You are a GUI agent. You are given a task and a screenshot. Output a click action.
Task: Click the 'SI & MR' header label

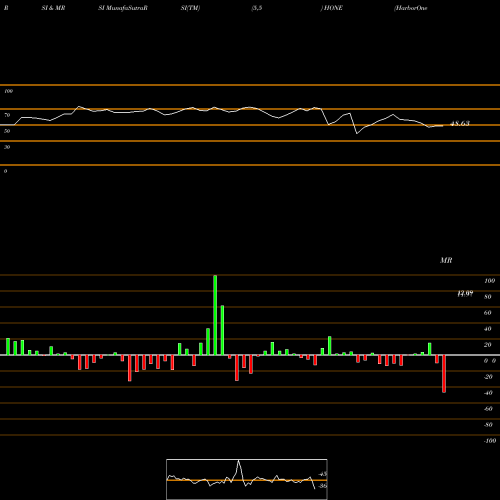(53, 8)
